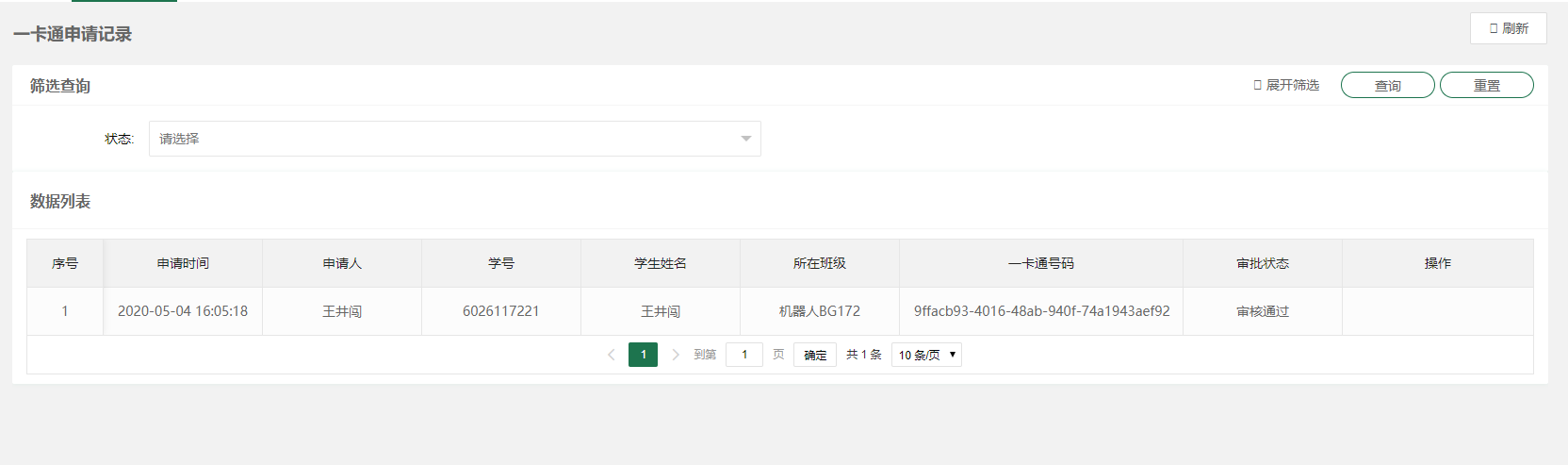This screenshot has height=465, width=1568.
Task: Click the jump-to-page number input field
Action: tap(743, 355)
